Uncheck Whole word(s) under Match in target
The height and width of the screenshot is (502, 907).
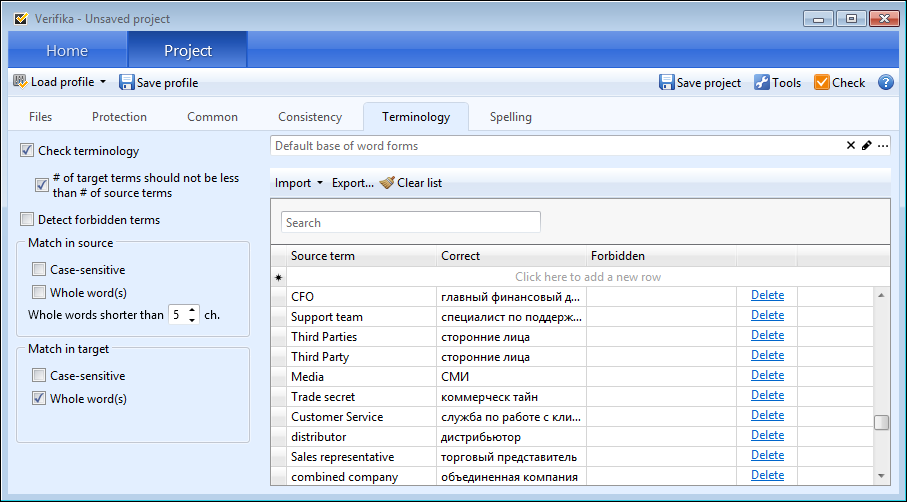[39, 398]
